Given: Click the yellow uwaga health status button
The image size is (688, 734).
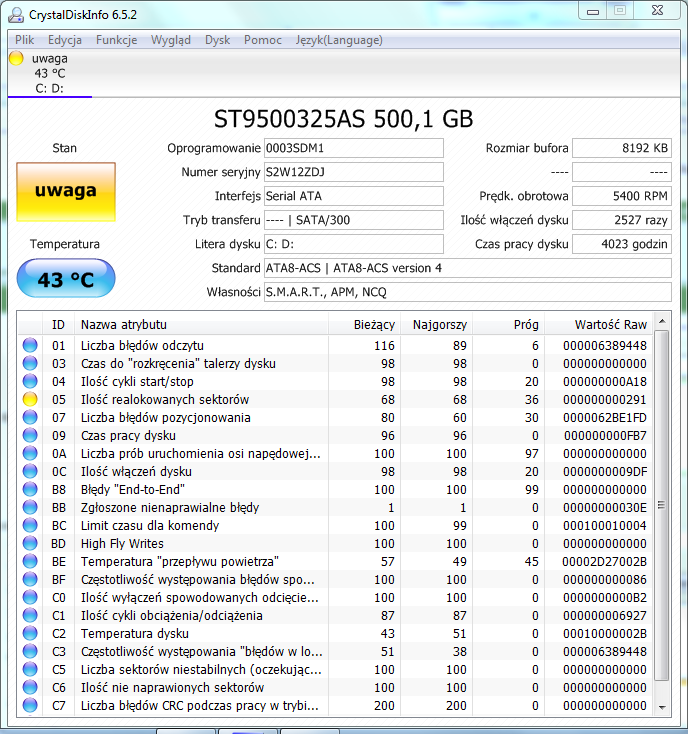Looking at the screenshot, I should click(66, 192).
